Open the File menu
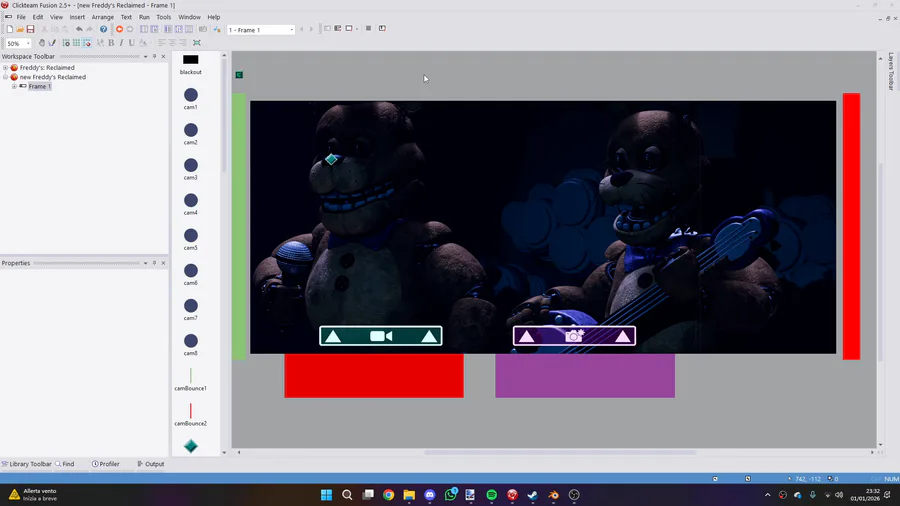Screen dimensions: 900x506 tap(21, 17)
